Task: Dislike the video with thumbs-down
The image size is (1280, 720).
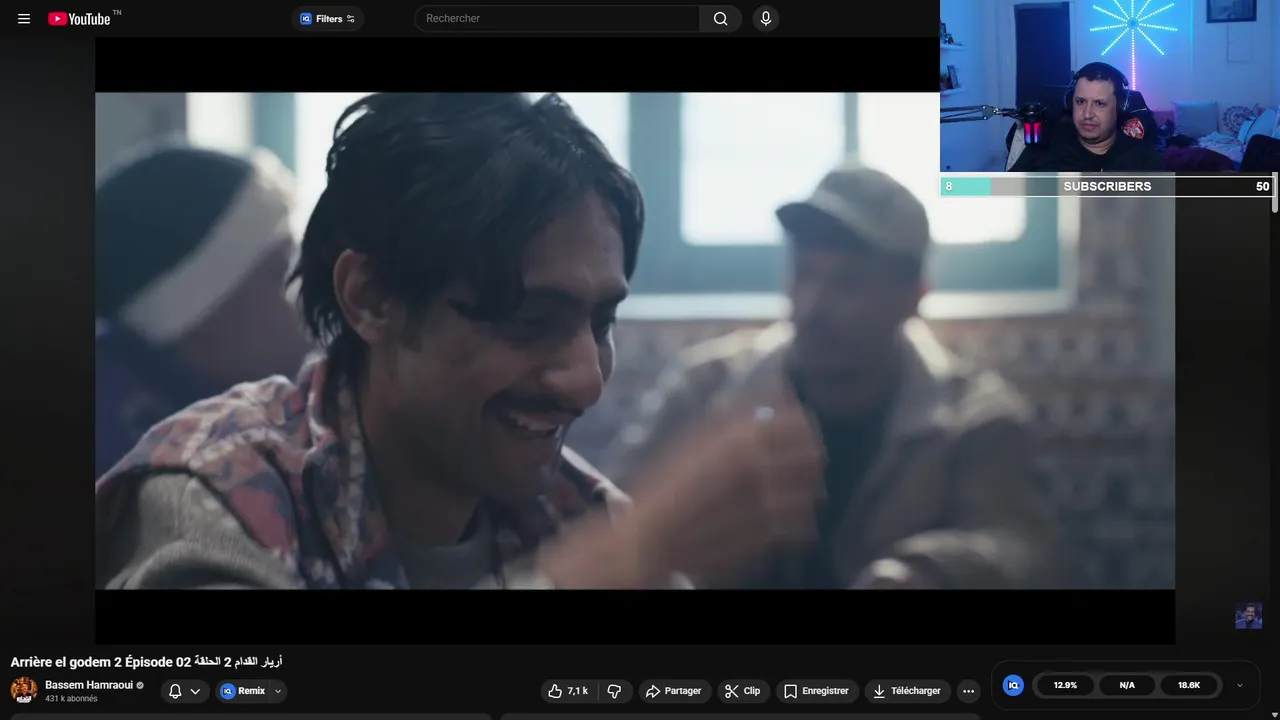Action: pyautogui.click(x=614, y=691)
